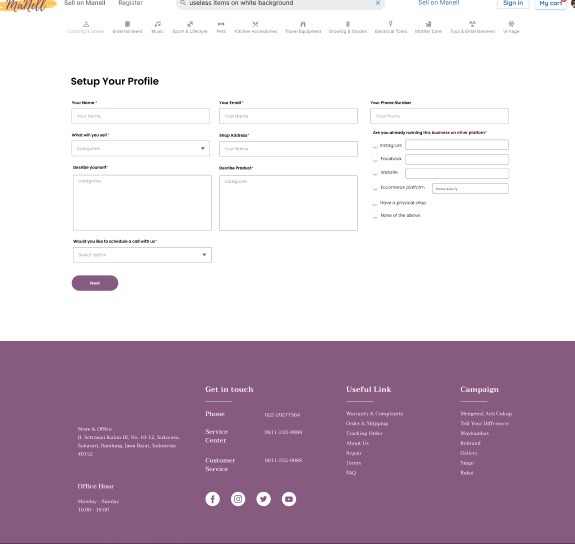Open the Repair footer link
Viewport: 575px width, 544px height.
coord(354,453)
